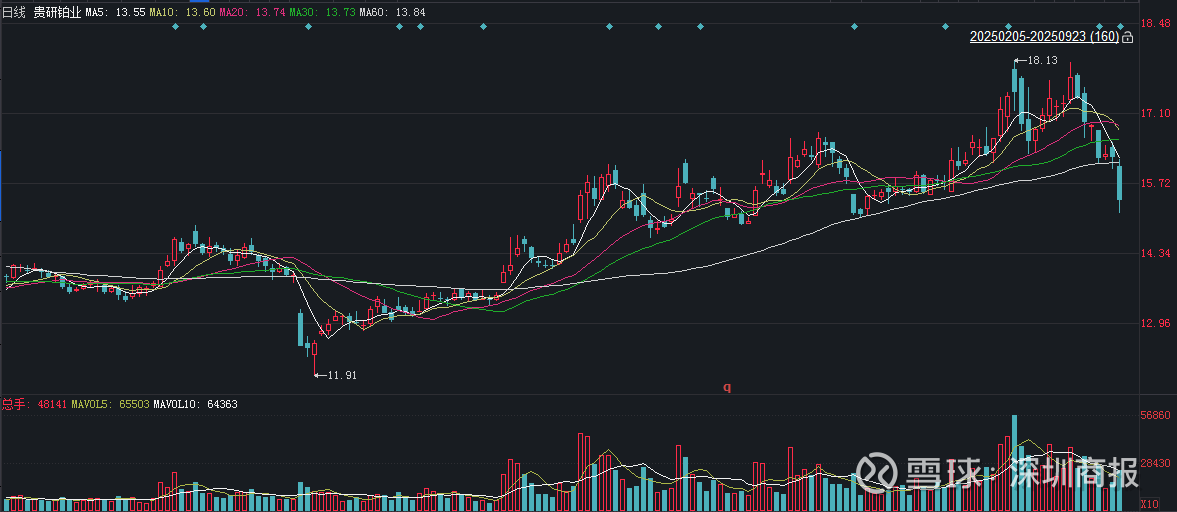Open the 日线 period selector
Image resolution: width=1177 pixels, height=512 pixels.
pyautogui.click(x=14, y=11)
